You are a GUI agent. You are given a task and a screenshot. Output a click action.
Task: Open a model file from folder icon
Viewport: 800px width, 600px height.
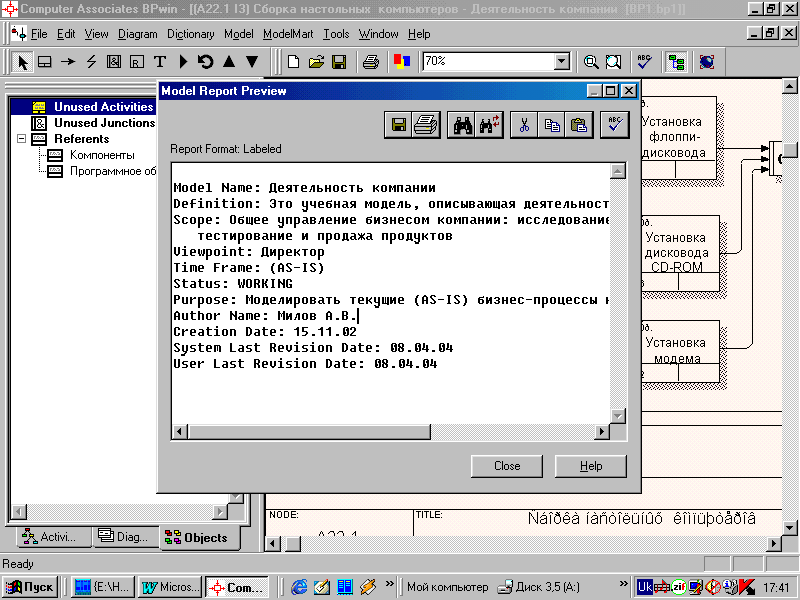(316, 62)
